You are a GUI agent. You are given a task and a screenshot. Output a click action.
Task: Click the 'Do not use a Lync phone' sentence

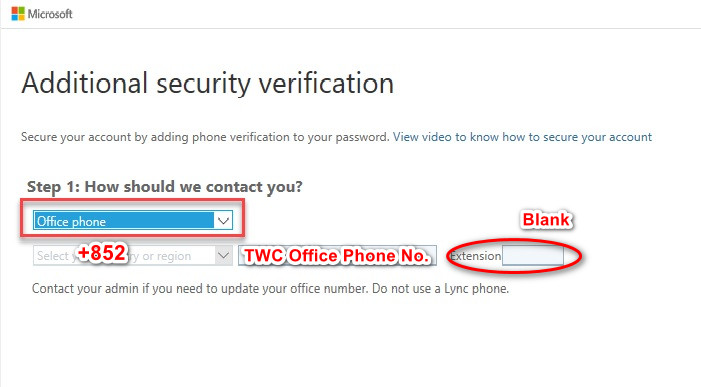440,288
